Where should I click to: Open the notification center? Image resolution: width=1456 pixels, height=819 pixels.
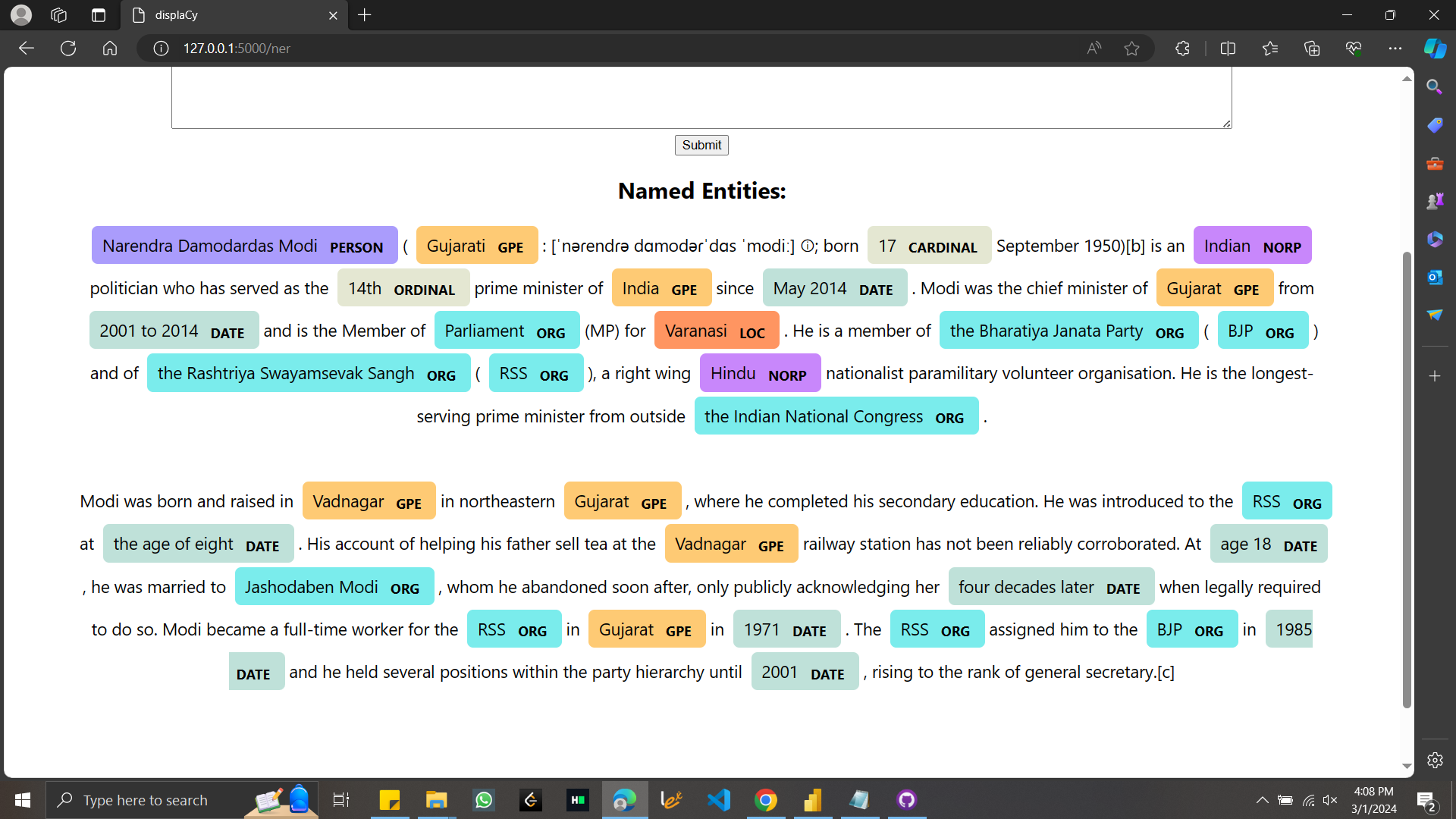pos(1426,800)
